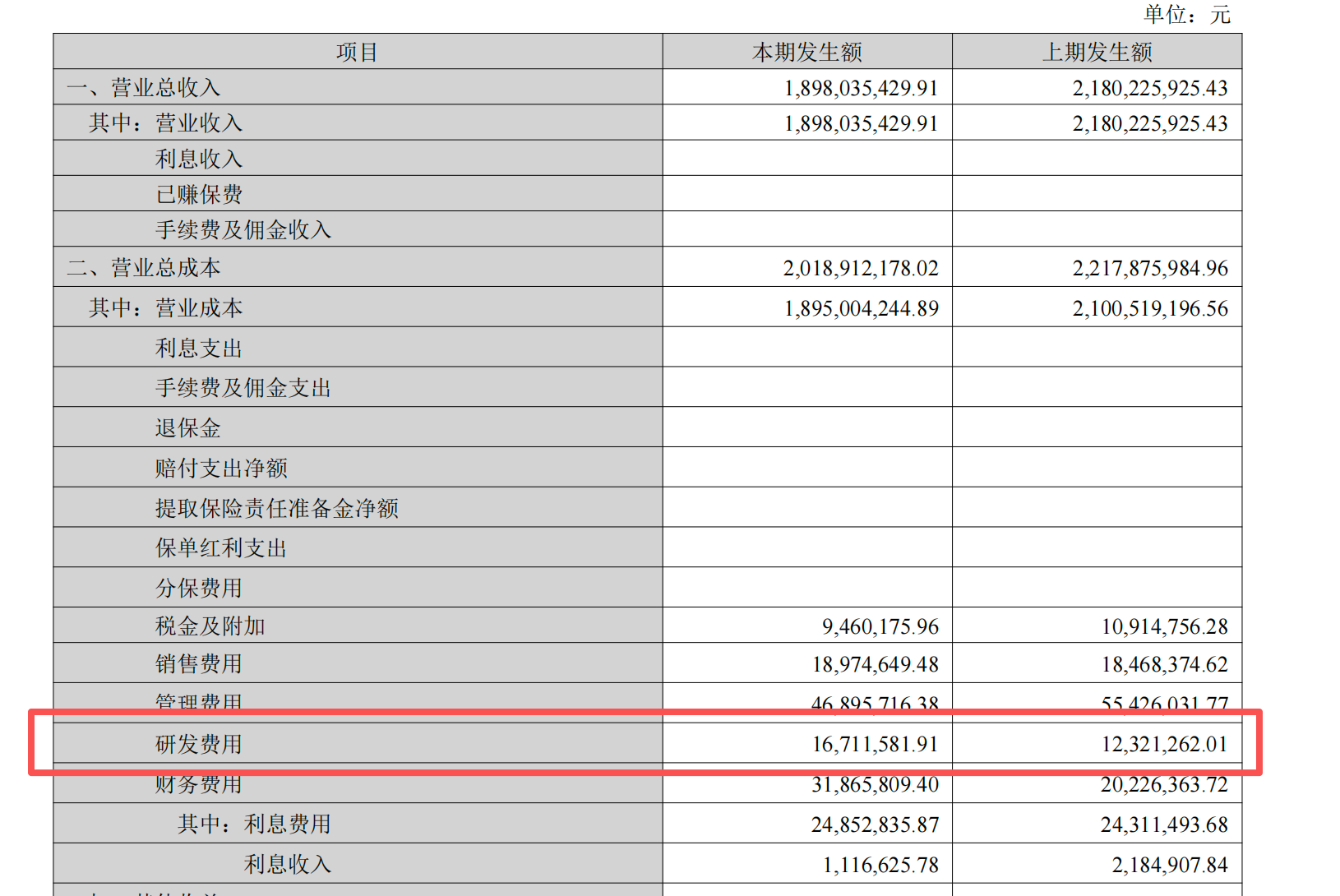This screenshot has height=896, width=1340.
Task: Select the 税金及附加 row label
Action: [x=210, y=626]
